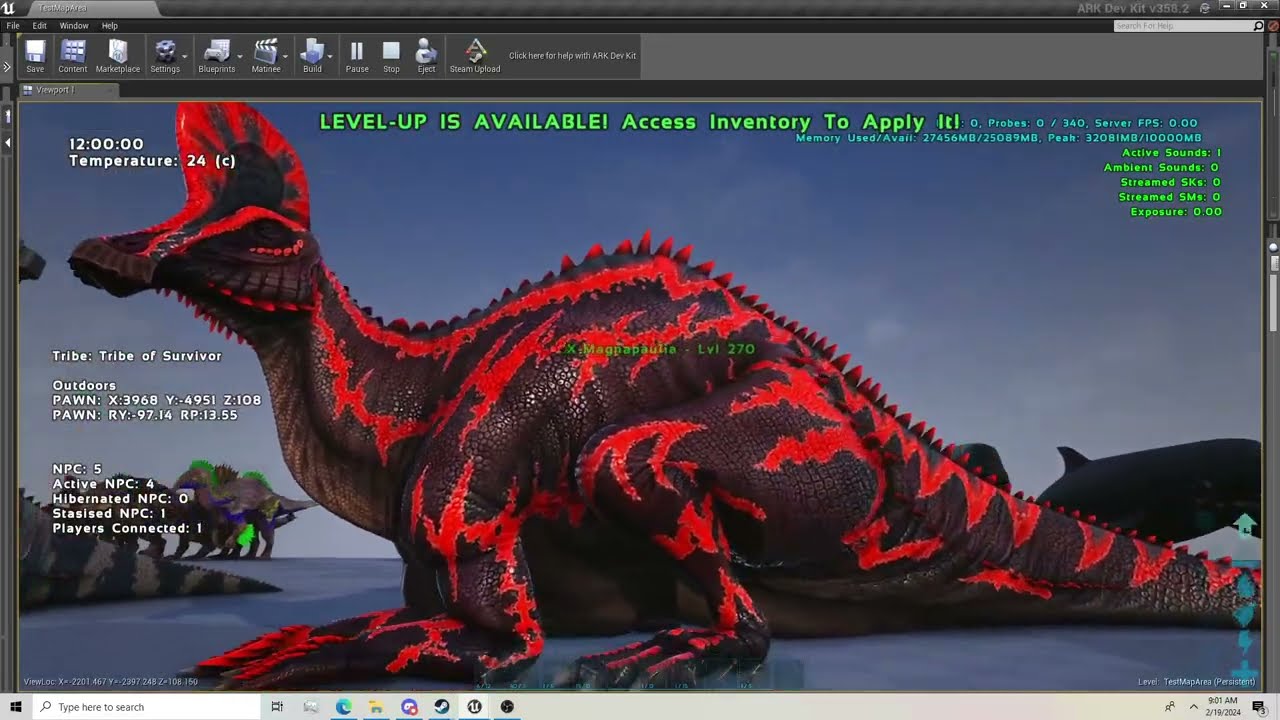Click the Build toolbar icon

click(312, 56)
